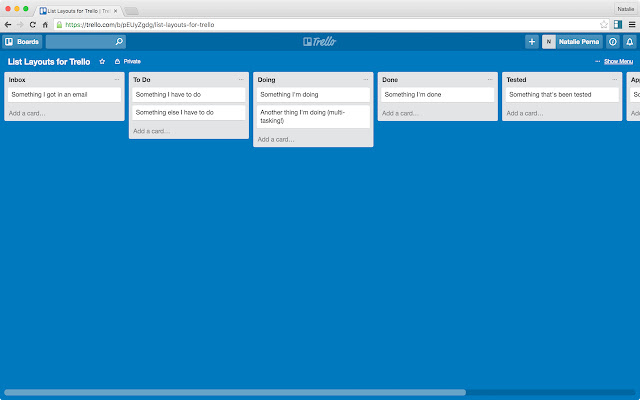Click the To Do list title
The image size is (640, 400).
pos(142,80)
